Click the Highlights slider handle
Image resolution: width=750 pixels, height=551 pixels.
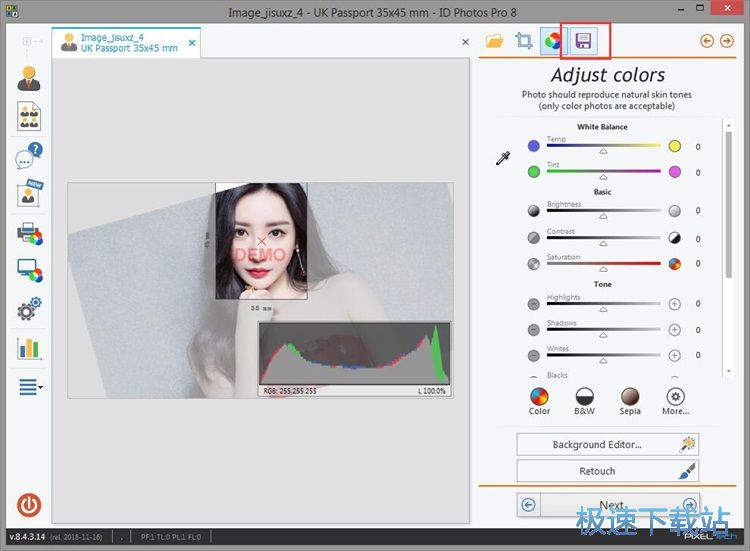tap(604, 309)
